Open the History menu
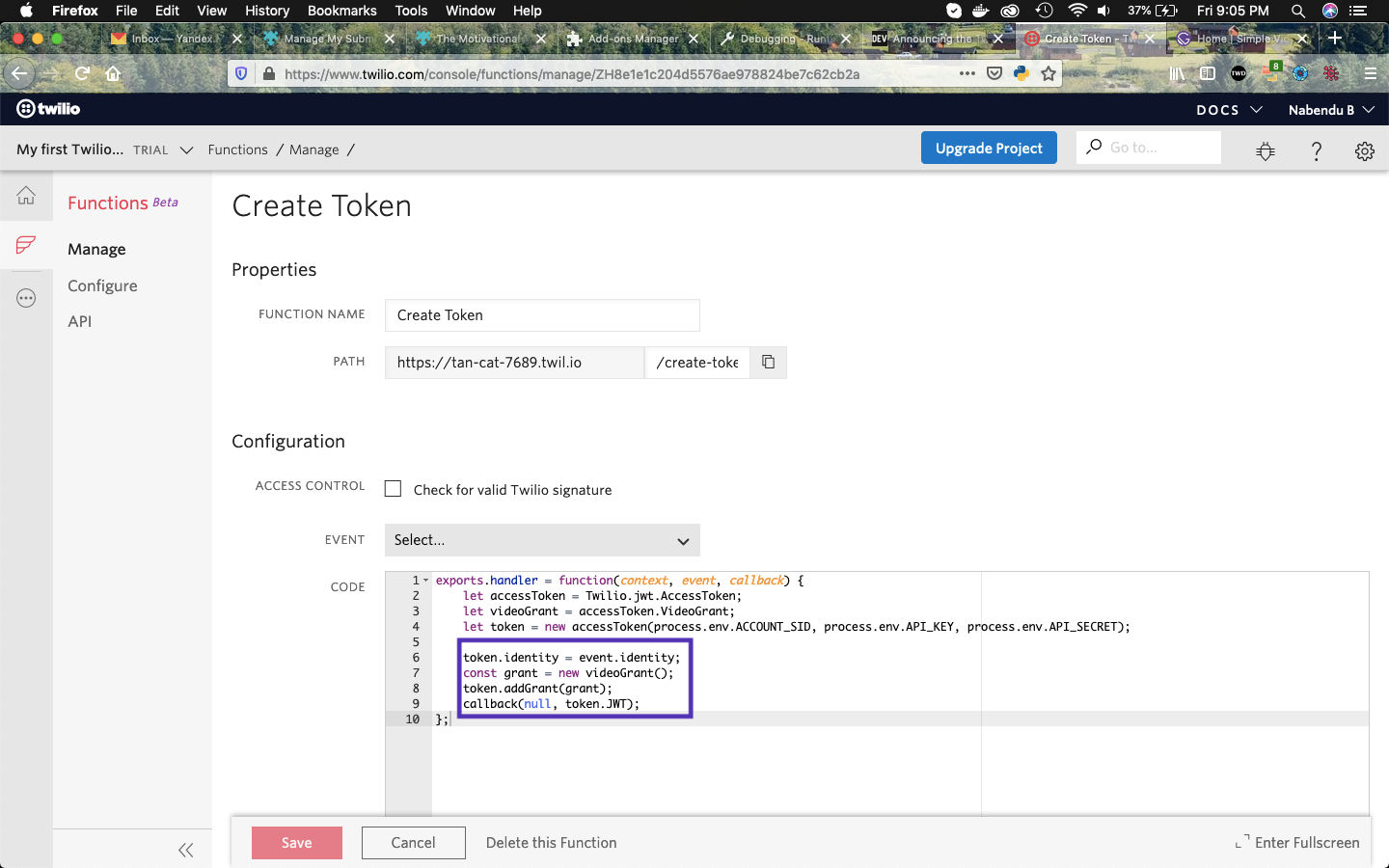The image size is (1389, 868). point(267,11)
